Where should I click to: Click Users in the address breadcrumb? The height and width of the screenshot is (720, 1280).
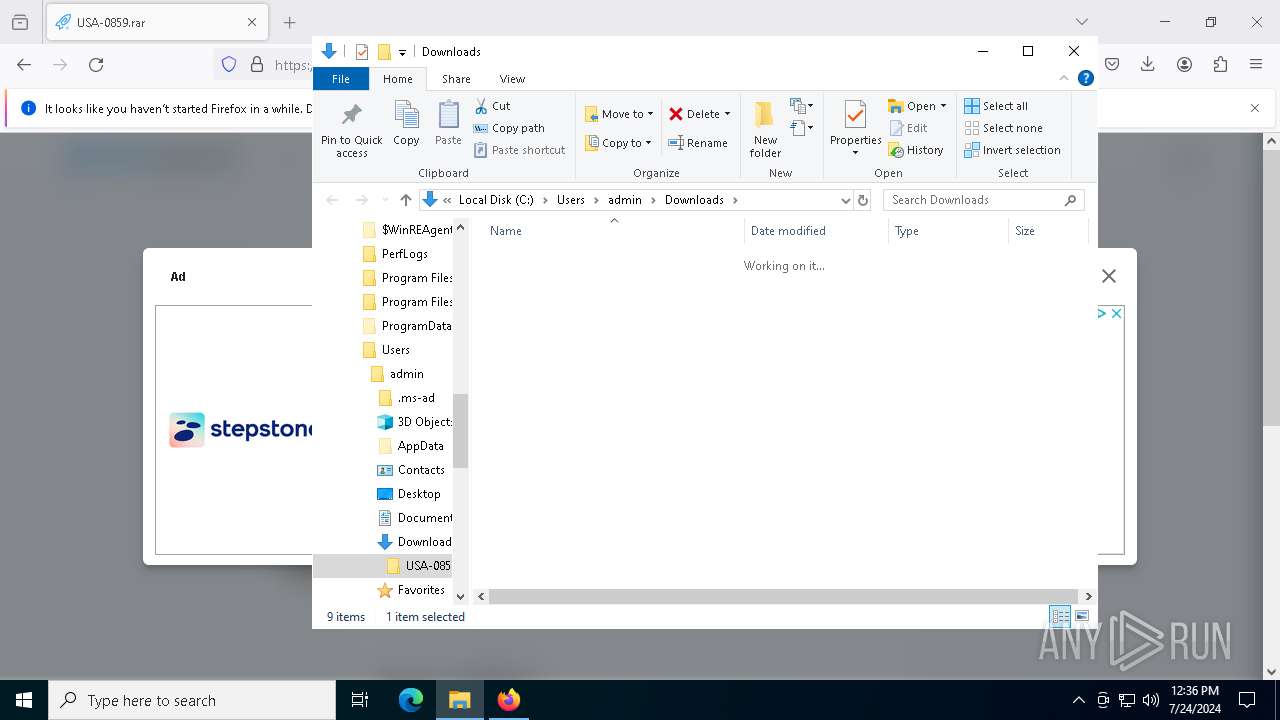click(x=571, y=200)
